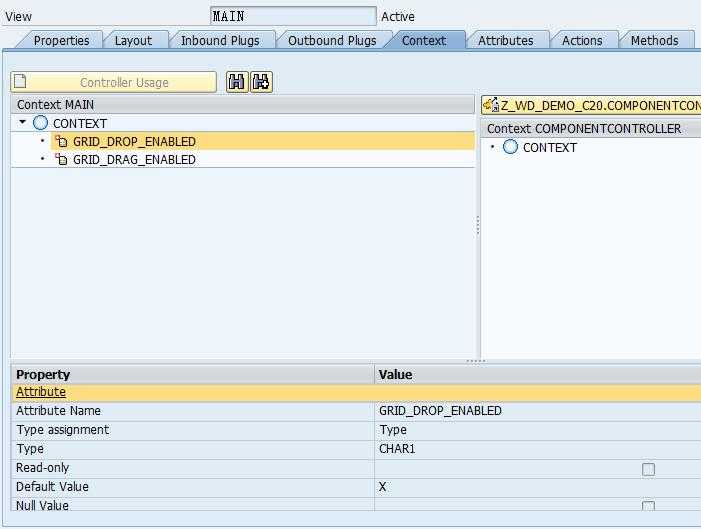
Task: Click the Context COMPONENTCONTROLLER header
Action: [591, 128]
